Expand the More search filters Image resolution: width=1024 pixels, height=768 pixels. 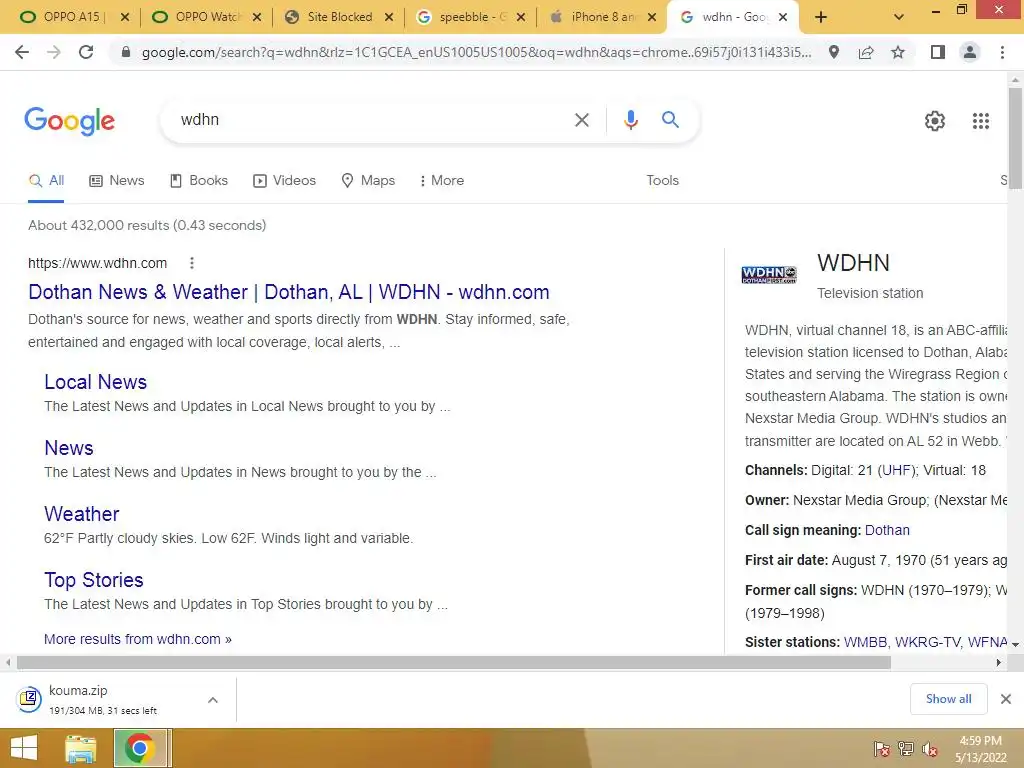[441, 181]
